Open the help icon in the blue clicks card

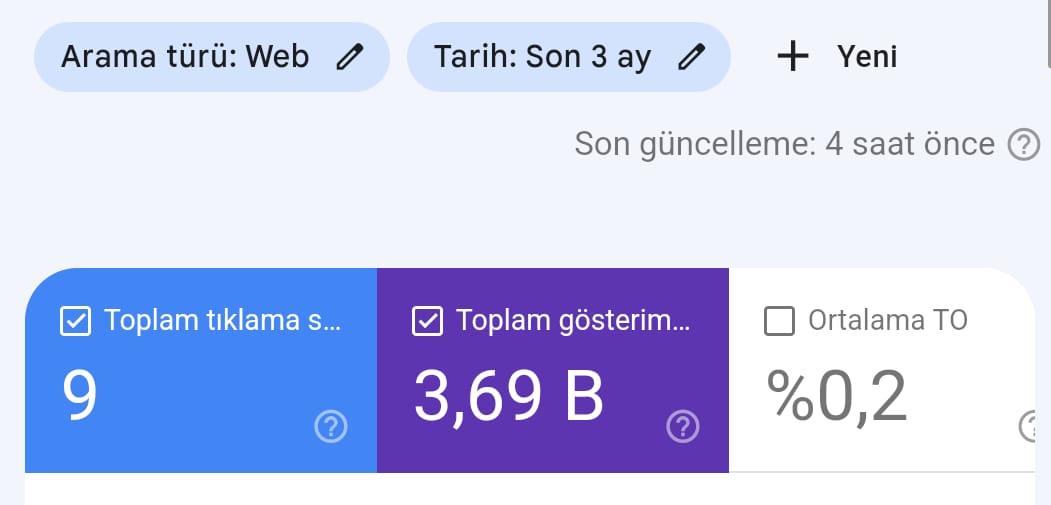[331, 427]
